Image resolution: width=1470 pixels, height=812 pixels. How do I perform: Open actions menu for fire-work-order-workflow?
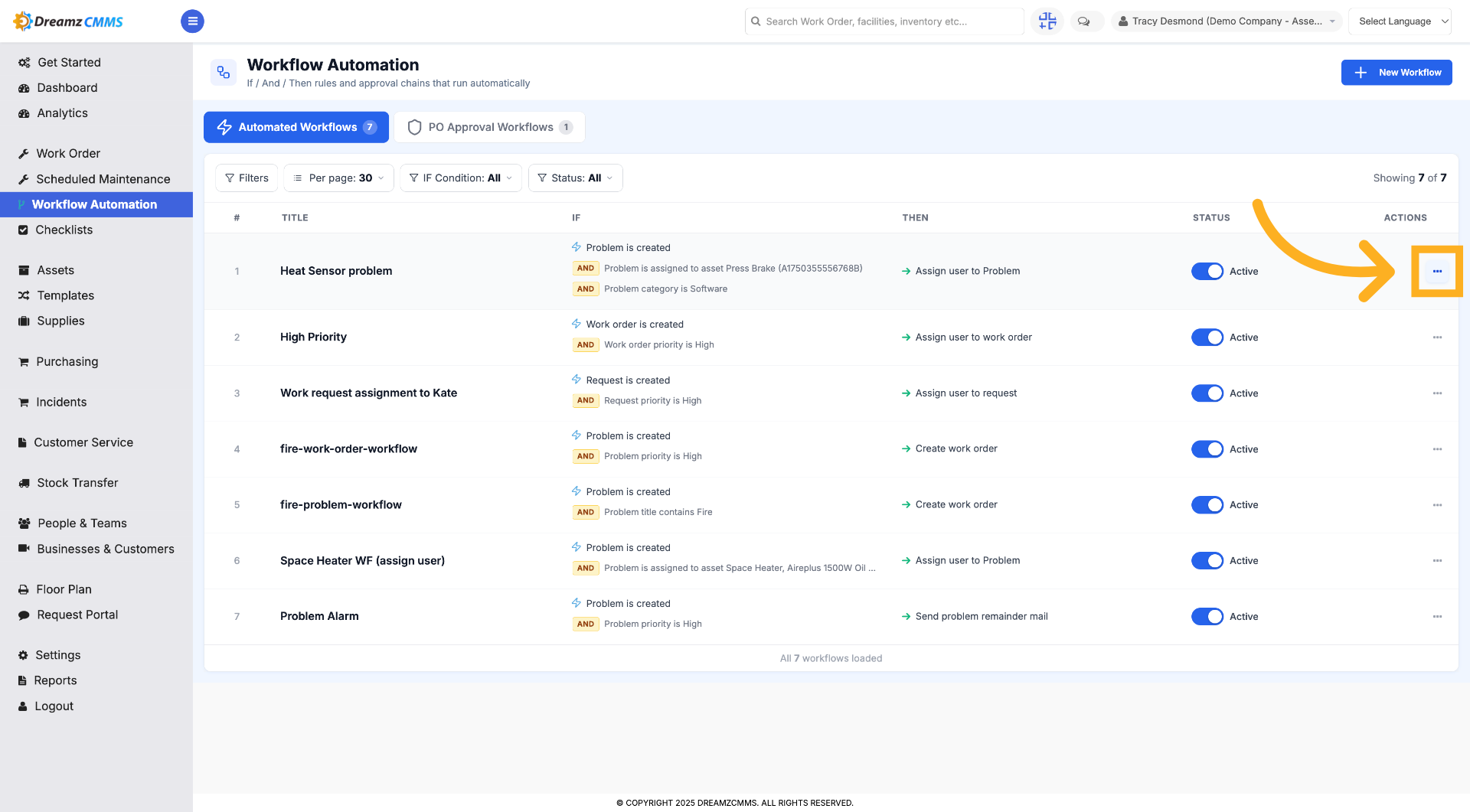pos(1437,449)
